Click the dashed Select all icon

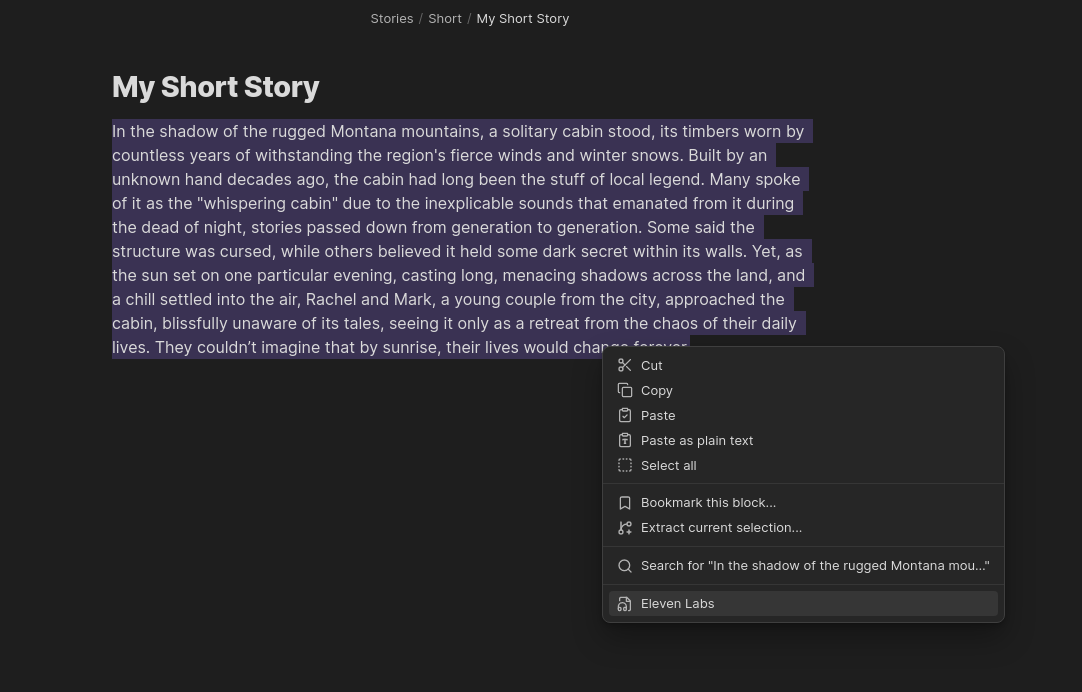click(x=624, y=466)
